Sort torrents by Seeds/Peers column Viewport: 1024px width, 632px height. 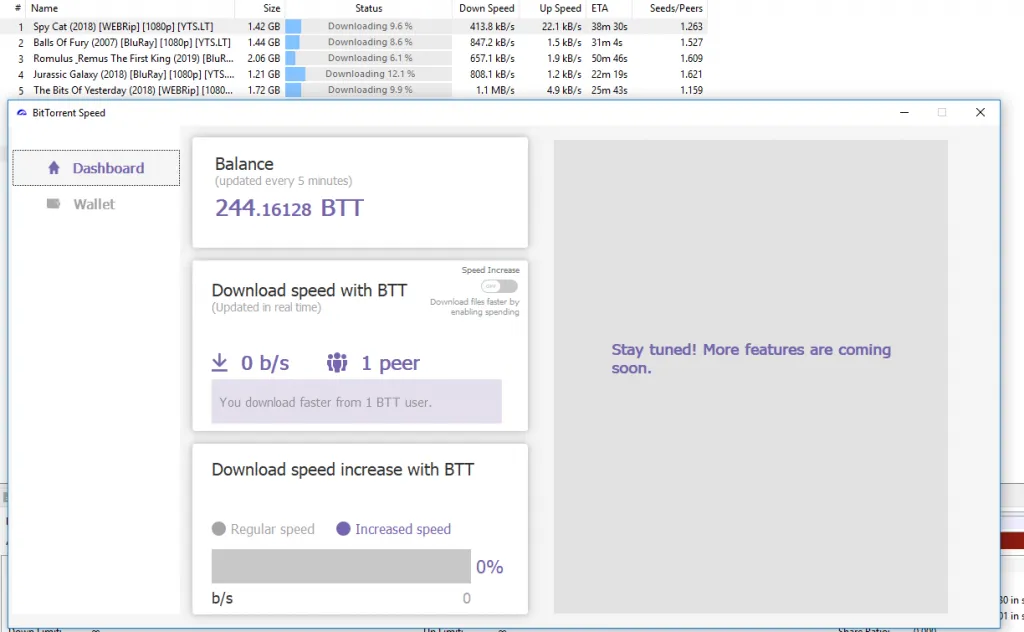676,8
